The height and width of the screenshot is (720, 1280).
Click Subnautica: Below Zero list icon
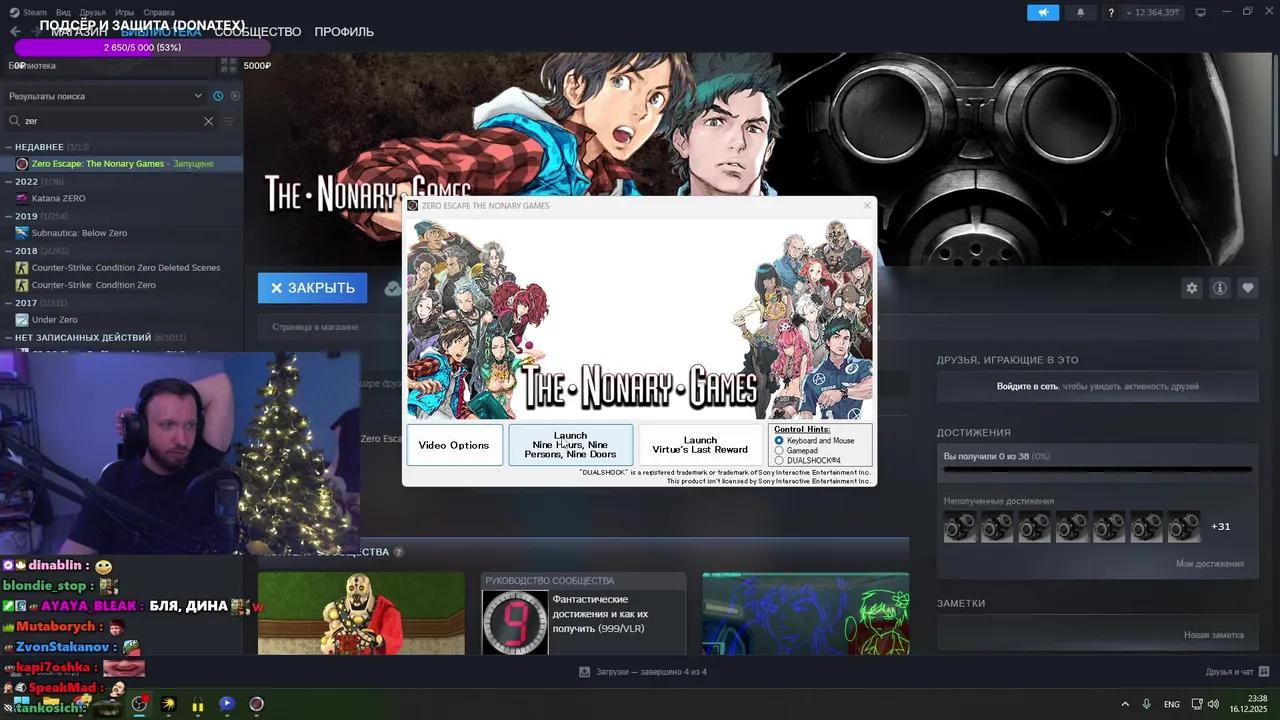click(22, 233)
